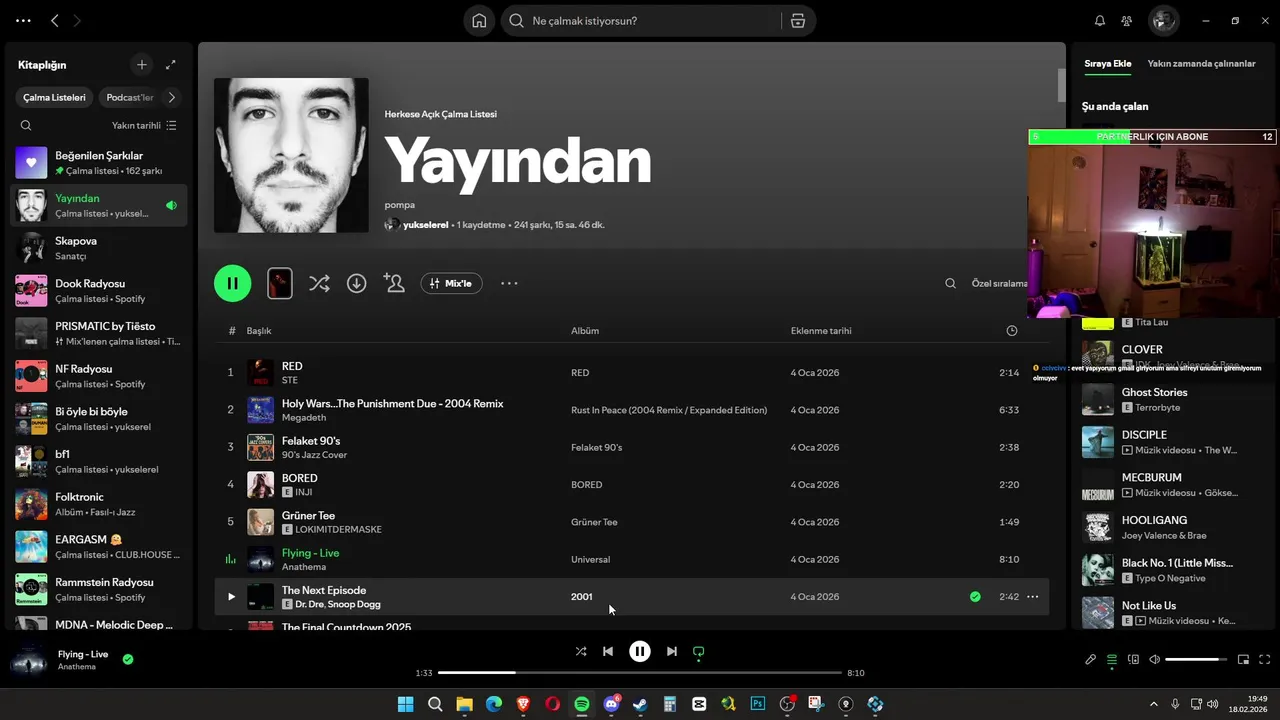Open Steam from the taskbar
The image size is (1280, 720).
click(640, 704)
